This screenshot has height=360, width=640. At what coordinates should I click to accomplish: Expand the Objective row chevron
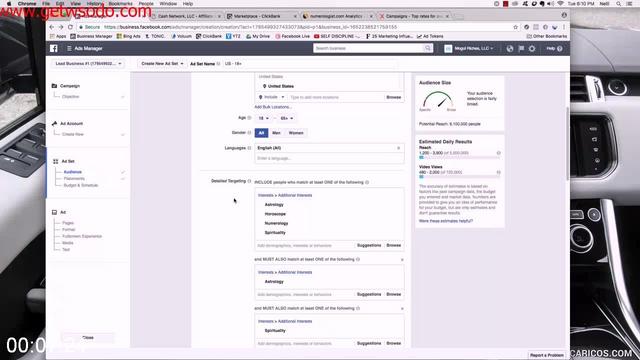(x=122, y=97)
